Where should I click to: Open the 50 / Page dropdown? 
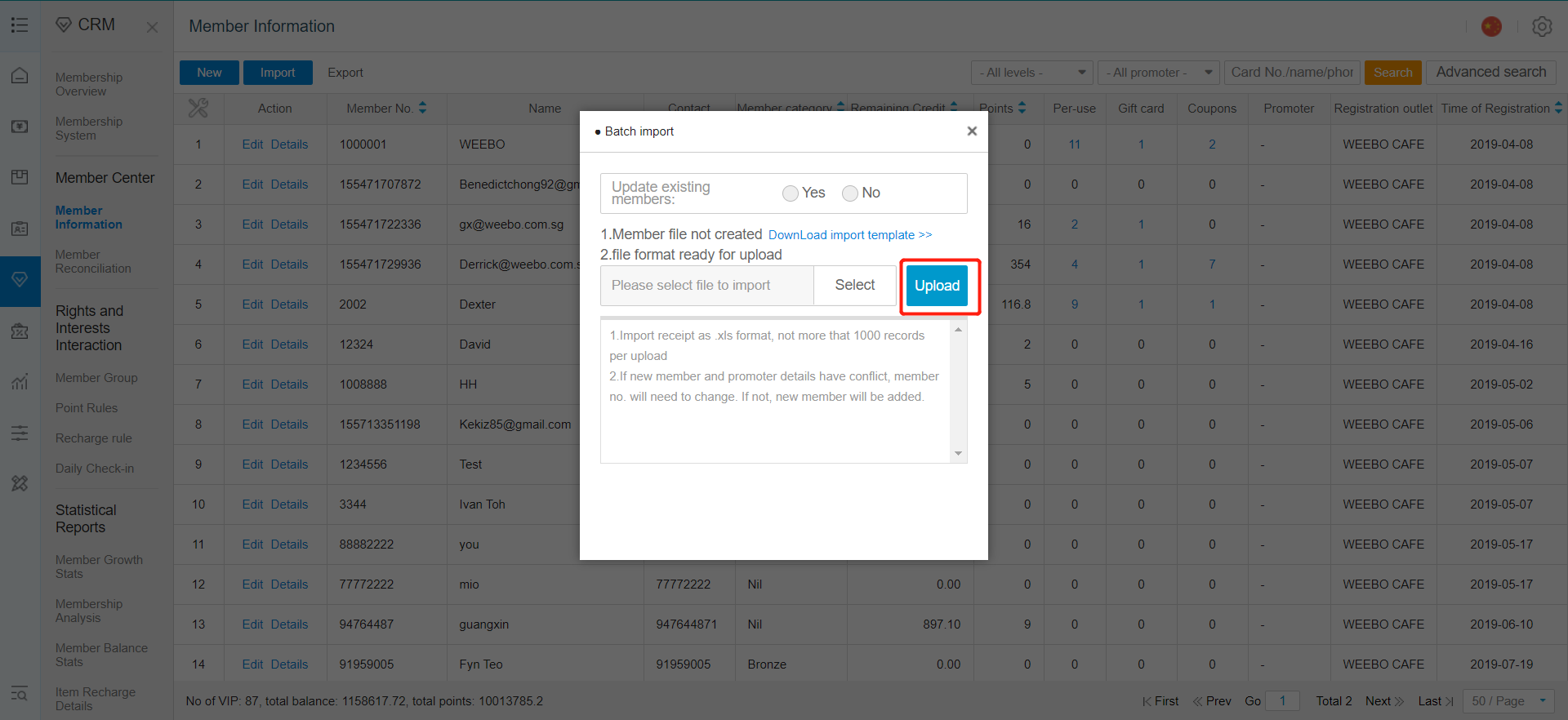[1509, 701]
